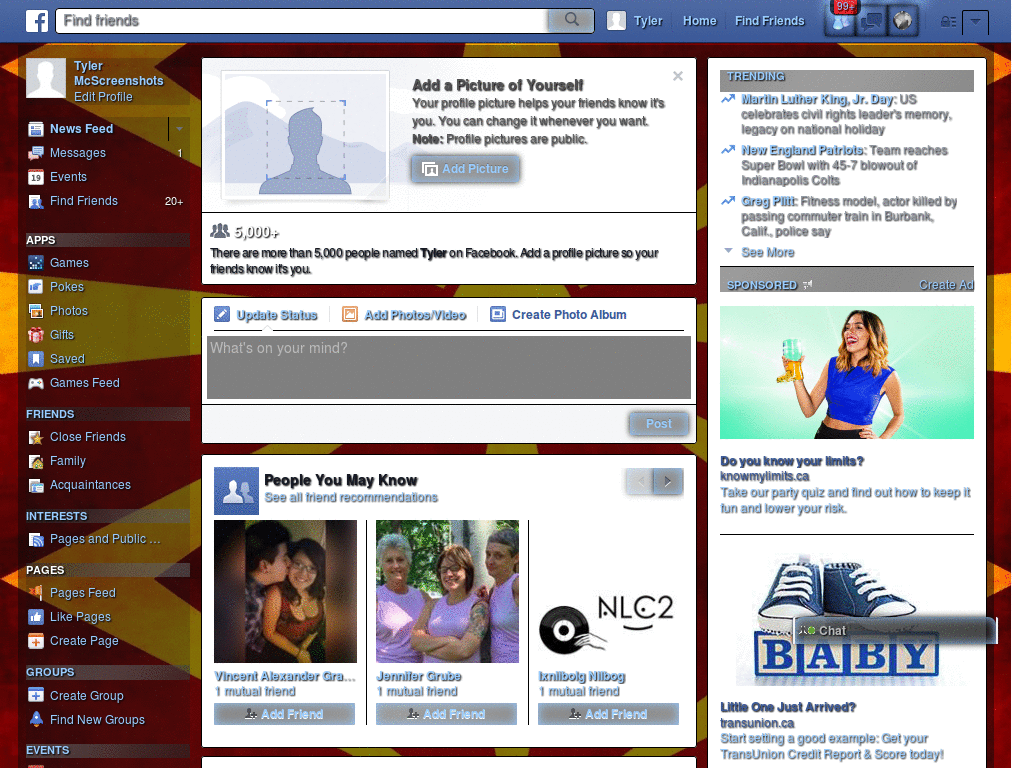Add Vincent Alexander Gra... as friend
Screen dimensions: 1024x768
(284, 714)
